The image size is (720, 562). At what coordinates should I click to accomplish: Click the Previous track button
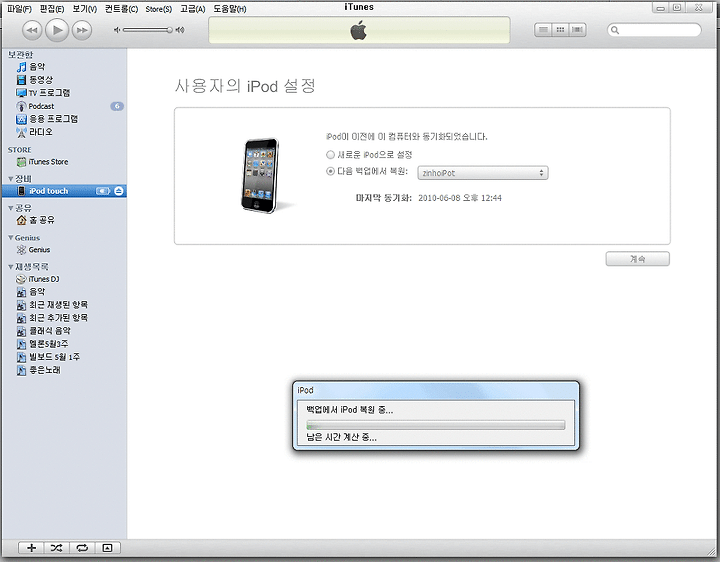[x=32, y=30]
